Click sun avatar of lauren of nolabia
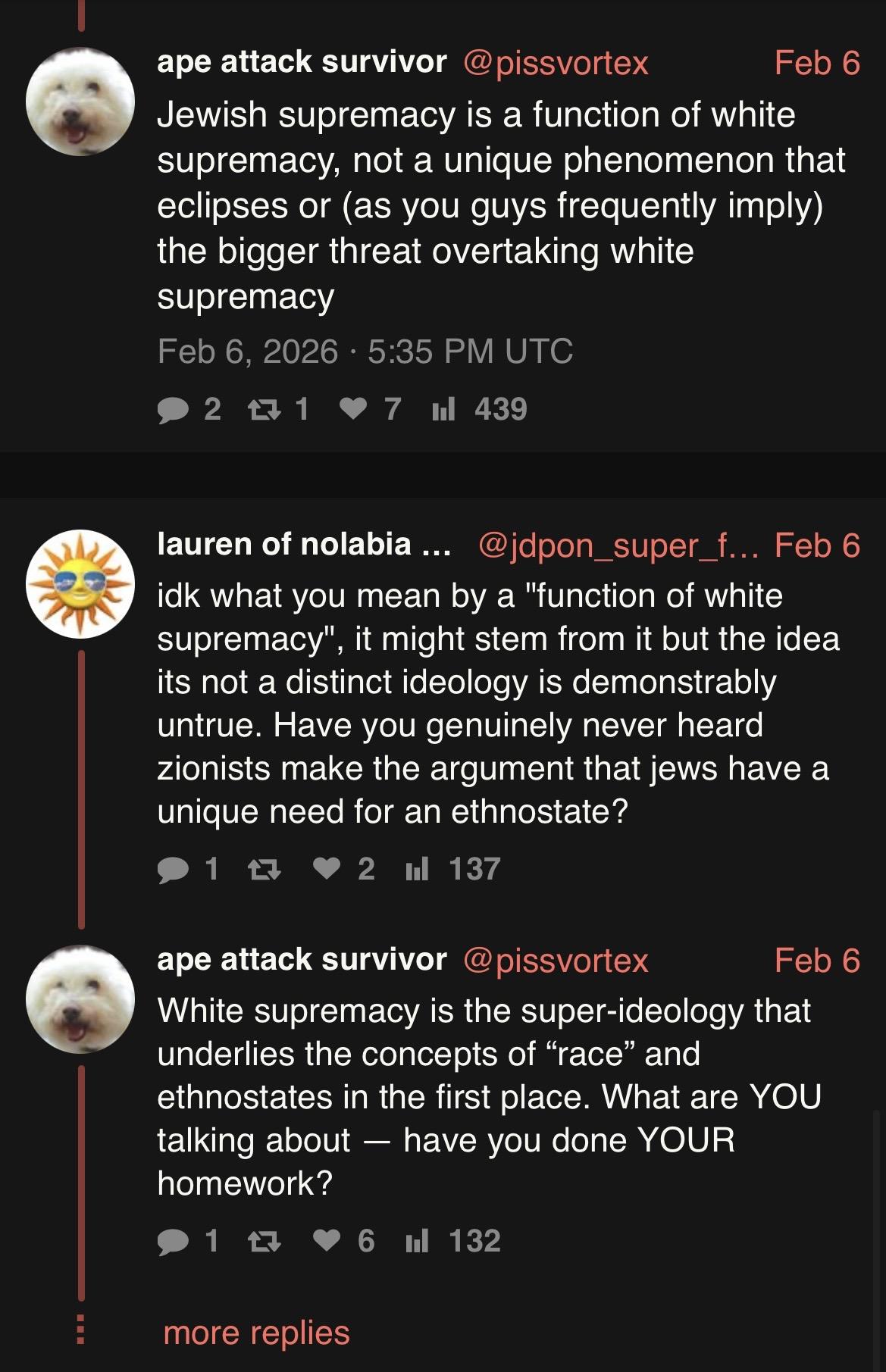886x1372 pixels. [x=80, y=583]
